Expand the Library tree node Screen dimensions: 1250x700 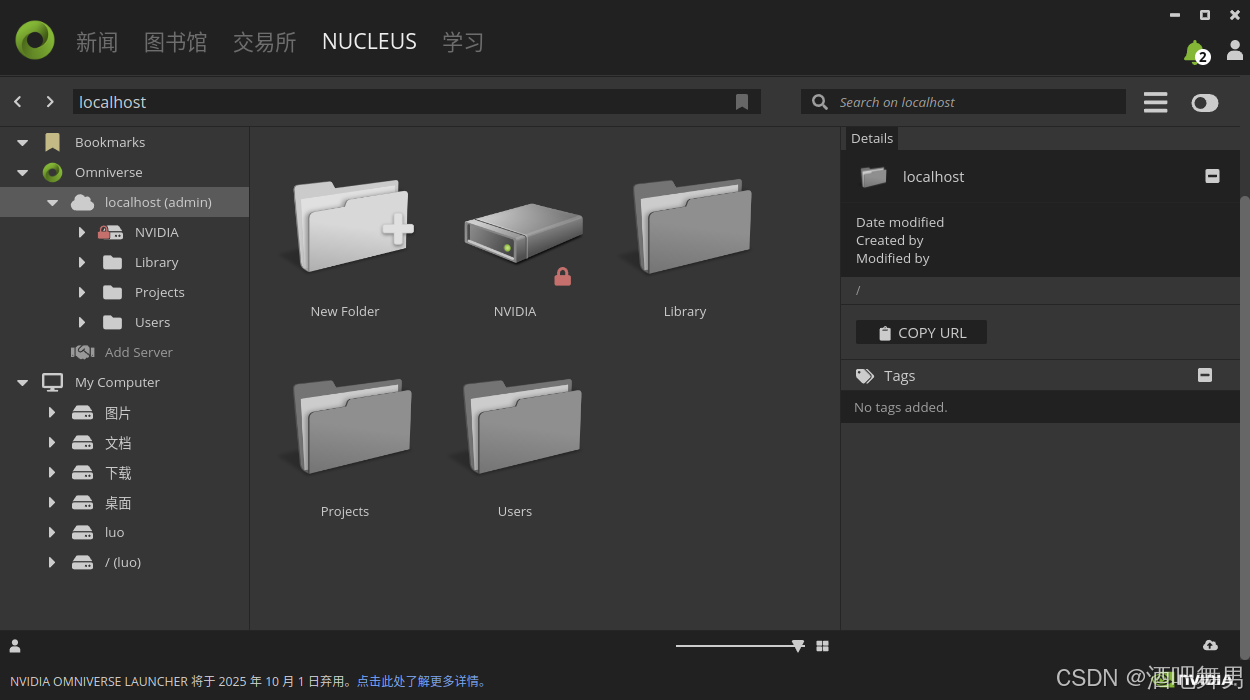click(82, 262)
